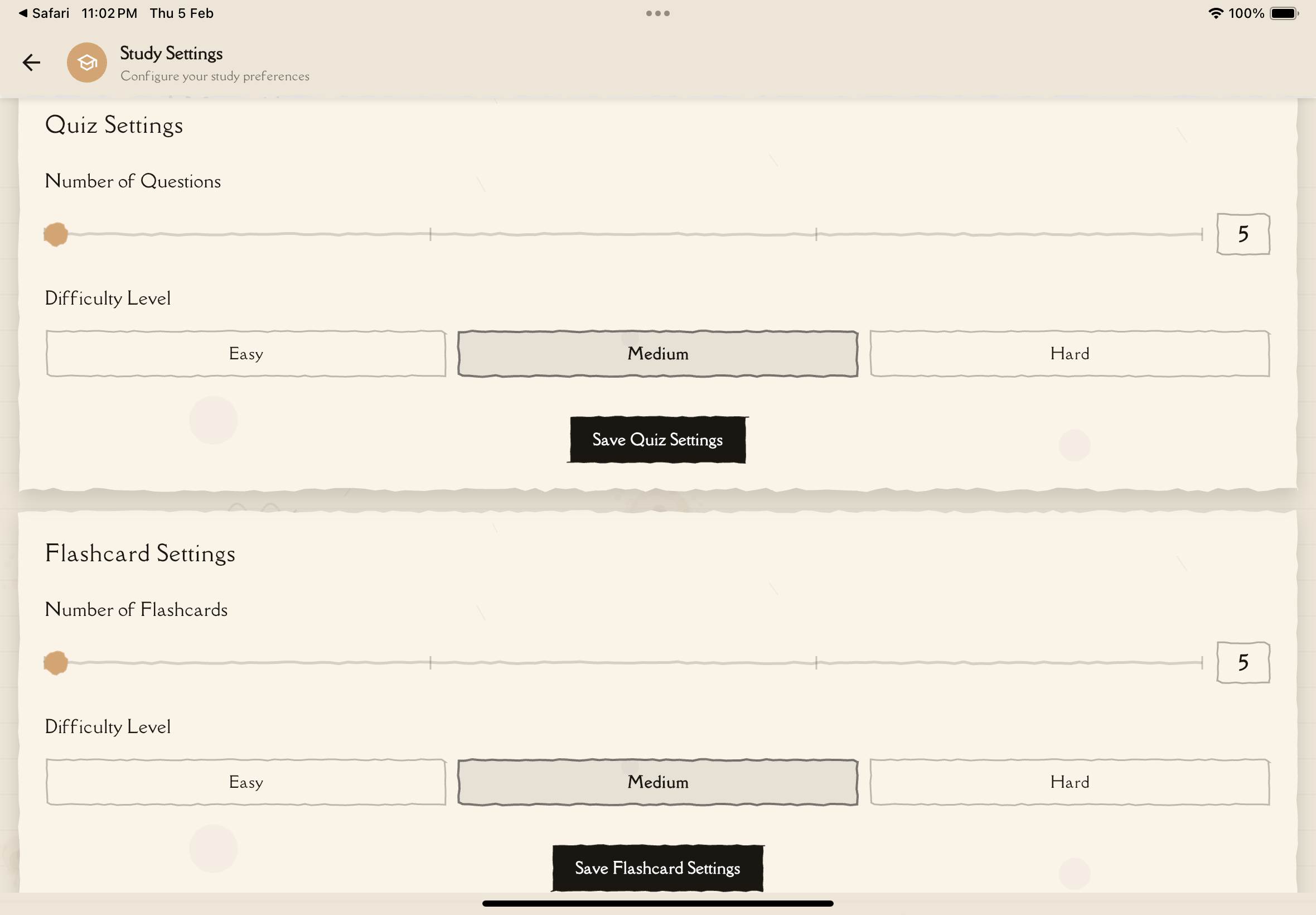The width and height of the screenshot is (1316, 915).
Task: Select Hard quiz difficulty
Action: (x=1069, y=354)
